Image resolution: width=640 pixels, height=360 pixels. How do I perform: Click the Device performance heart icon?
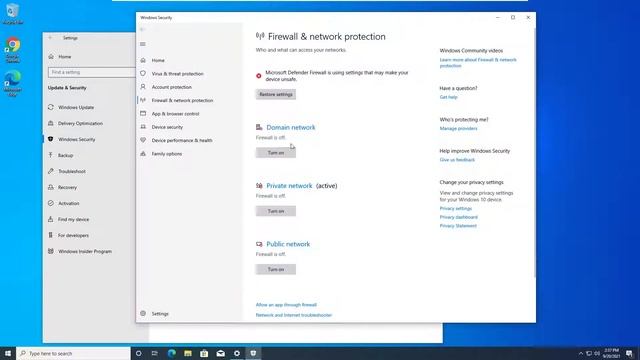(143, 140)
